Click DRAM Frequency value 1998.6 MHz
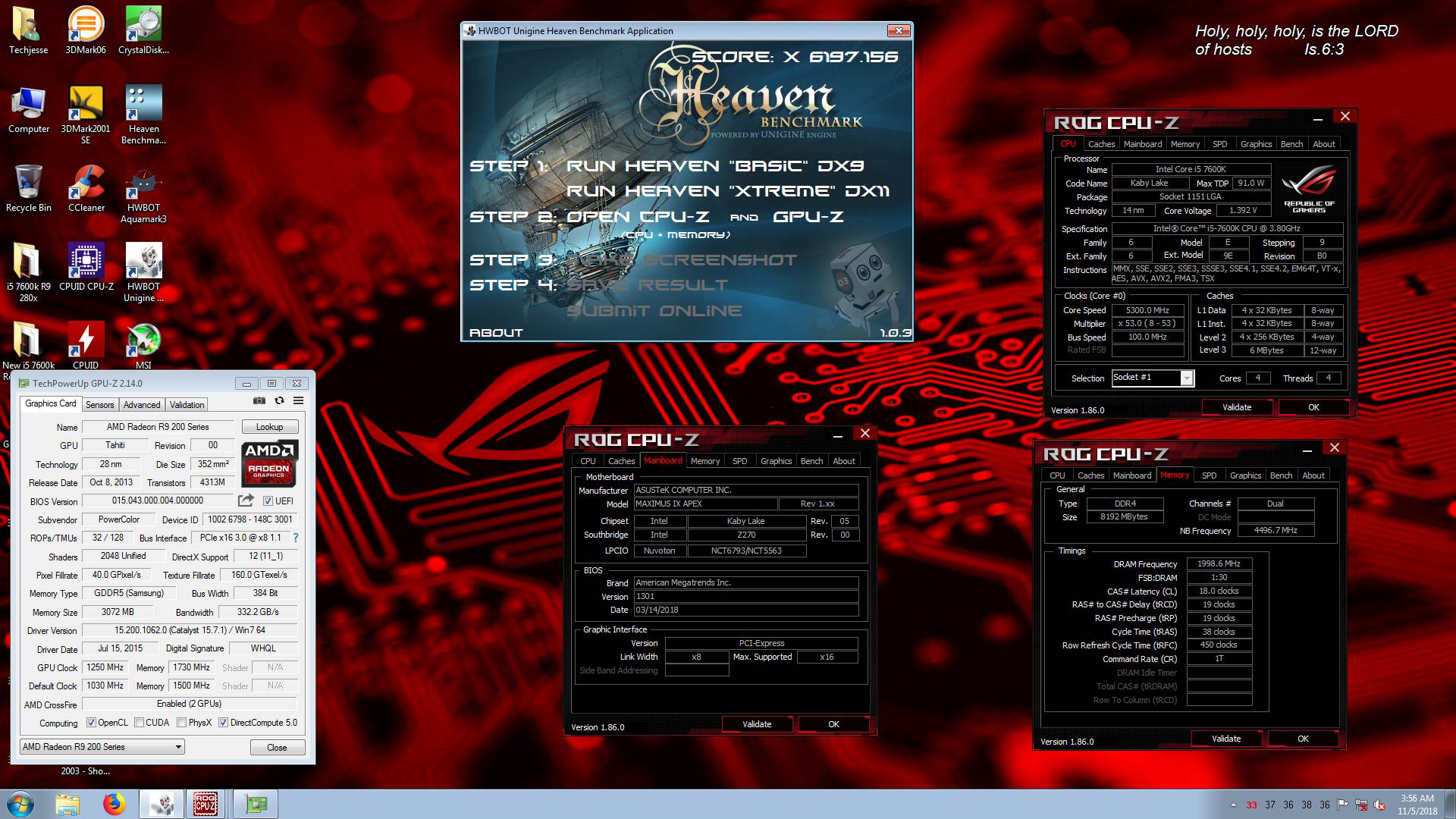The image size is (1456, 819). [x=1219, y=563]
